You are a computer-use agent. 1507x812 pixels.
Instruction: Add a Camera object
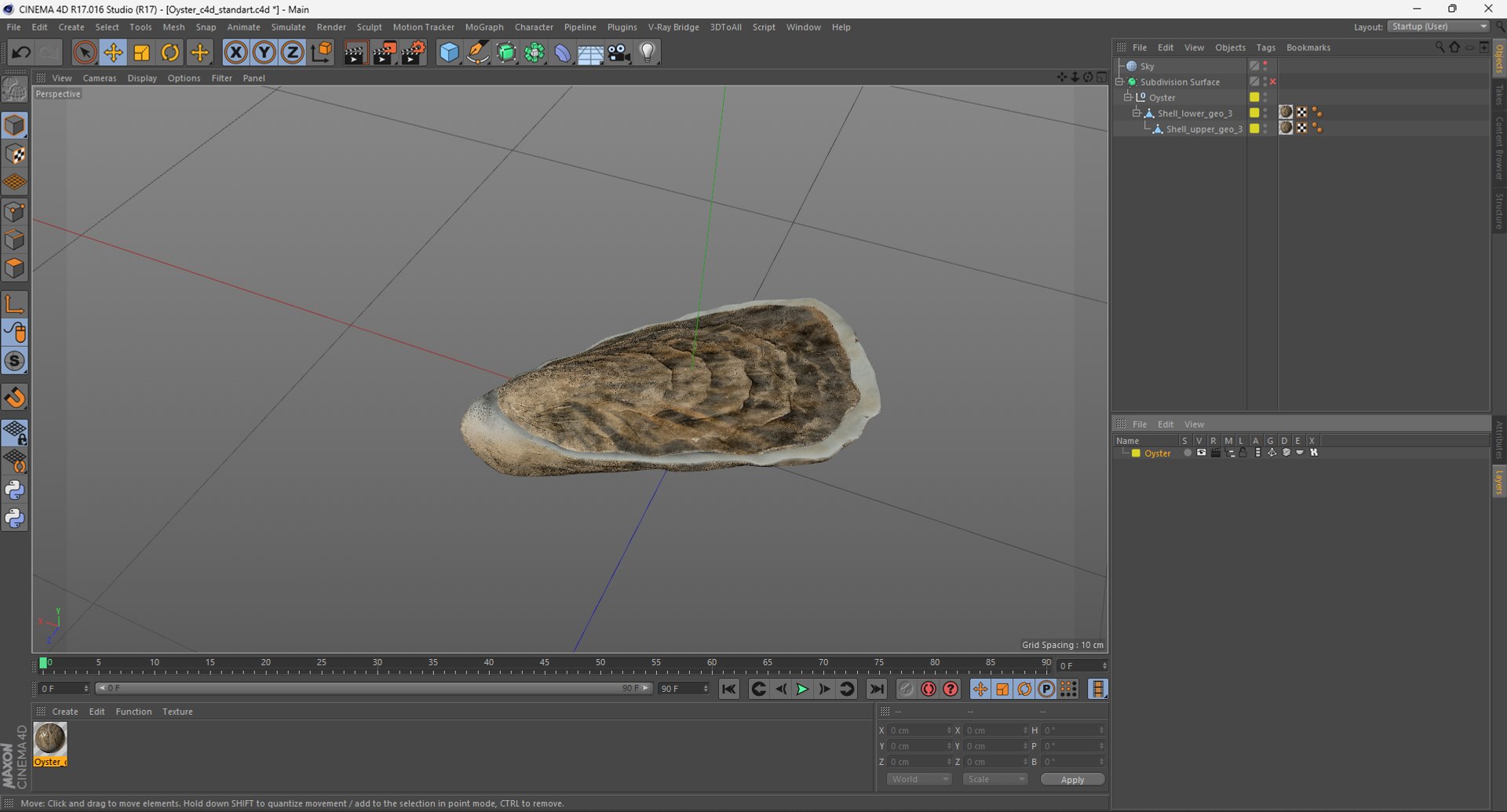[618, 53]
